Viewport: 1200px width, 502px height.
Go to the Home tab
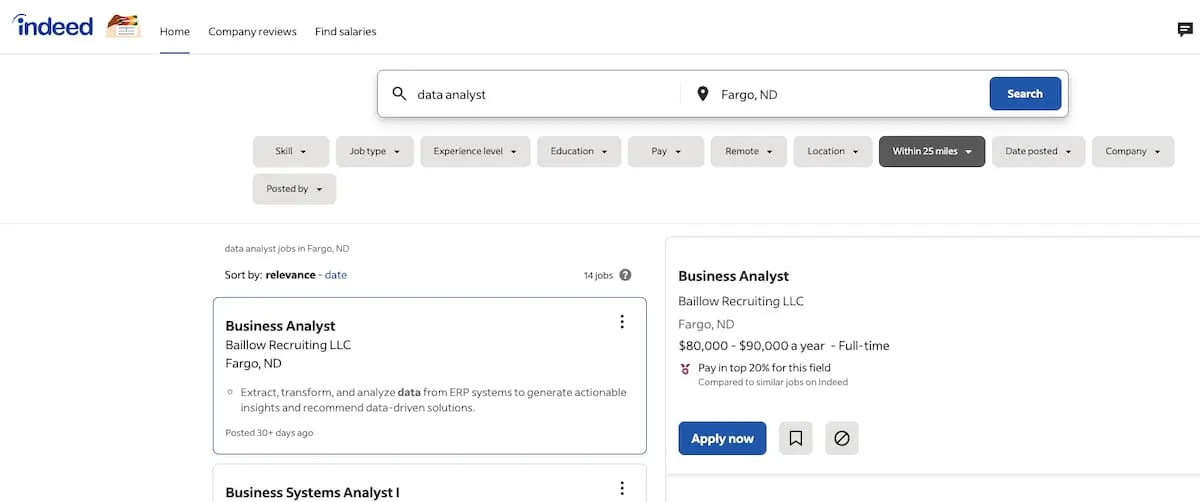pos(174,32)
